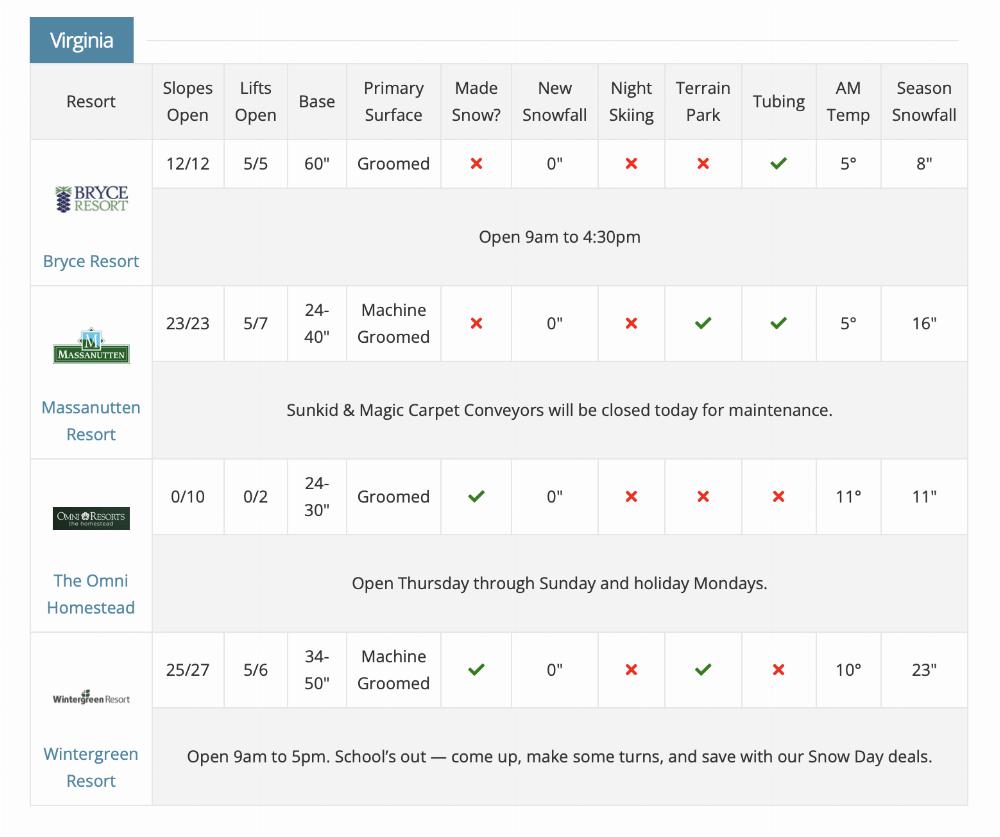Click the Bryce Resort logo image
The image size is (1000, 837).
tap(91, 199)
